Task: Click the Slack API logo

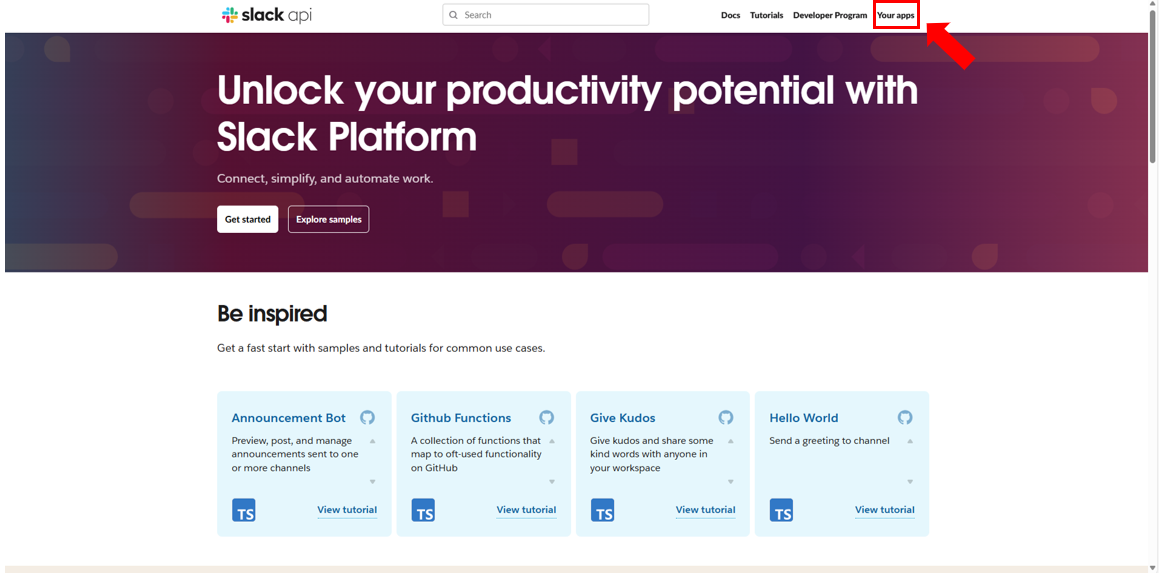Action: pos(267,15)
